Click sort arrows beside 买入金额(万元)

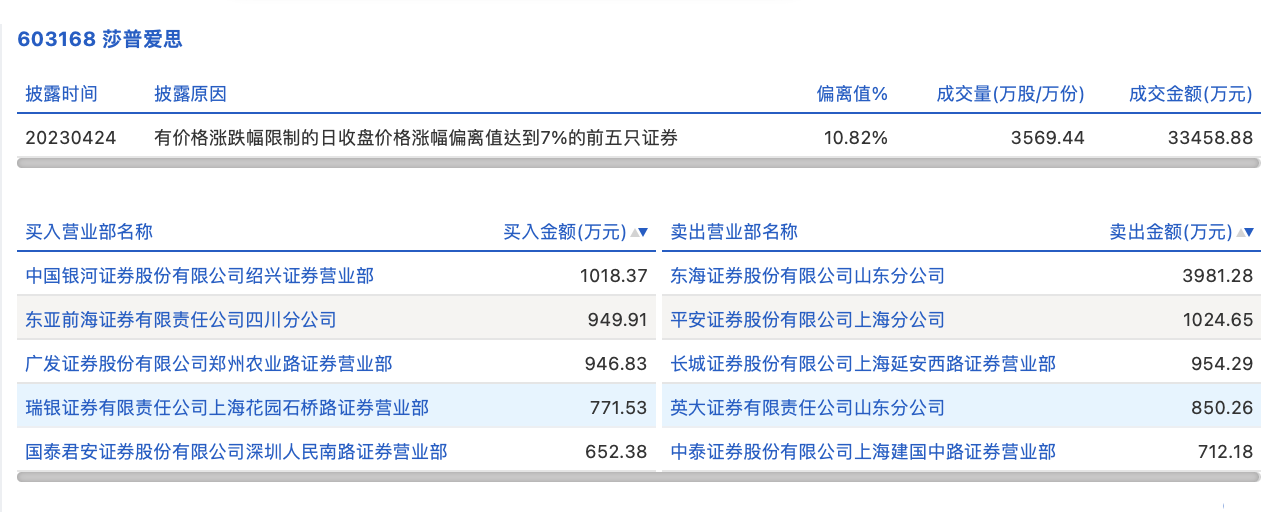[x=640, y=232]
